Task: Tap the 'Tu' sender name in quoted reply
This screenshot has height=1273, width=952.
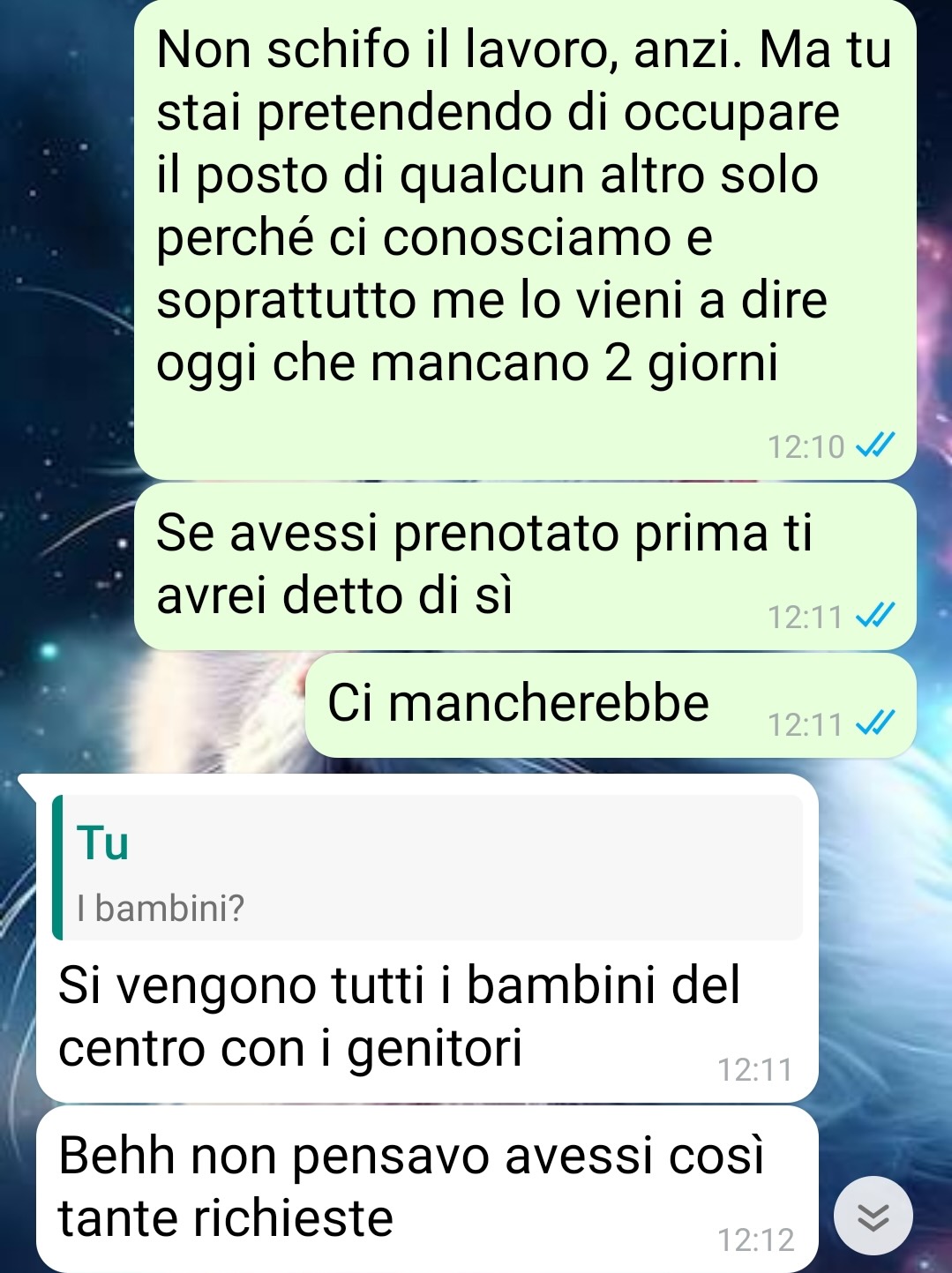Action: [x=103, y=842]
